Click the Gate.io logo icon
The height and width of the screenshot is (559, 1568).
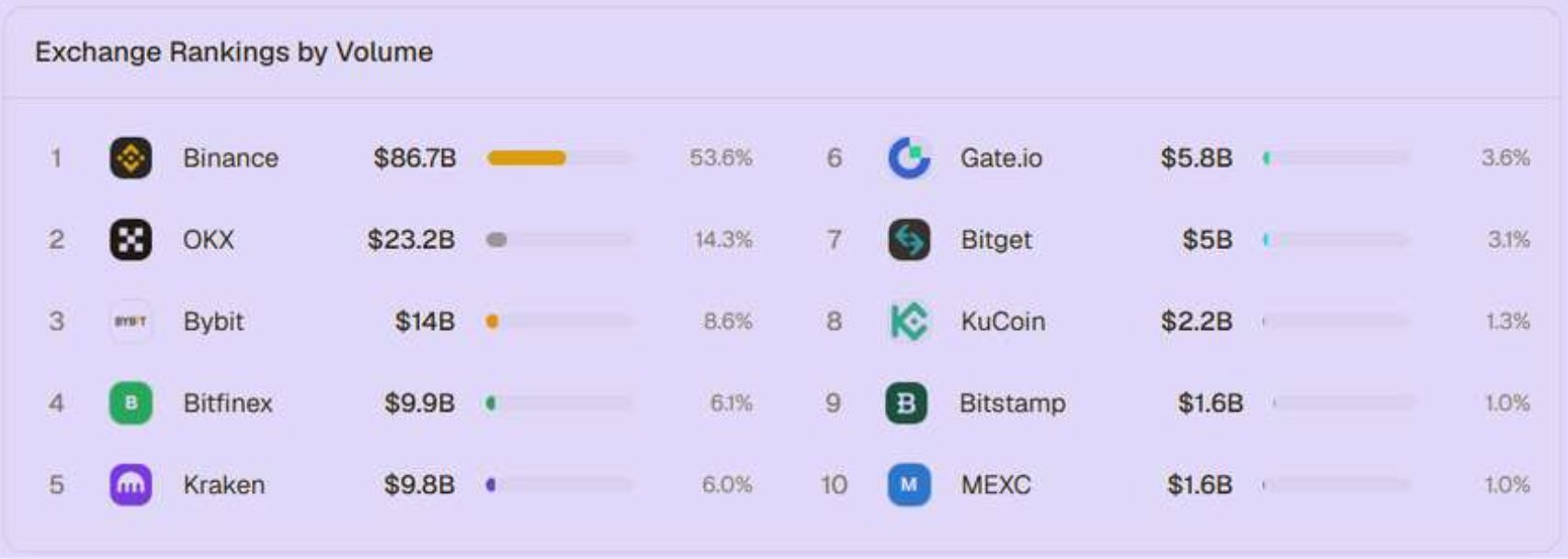tap(909, 158)
